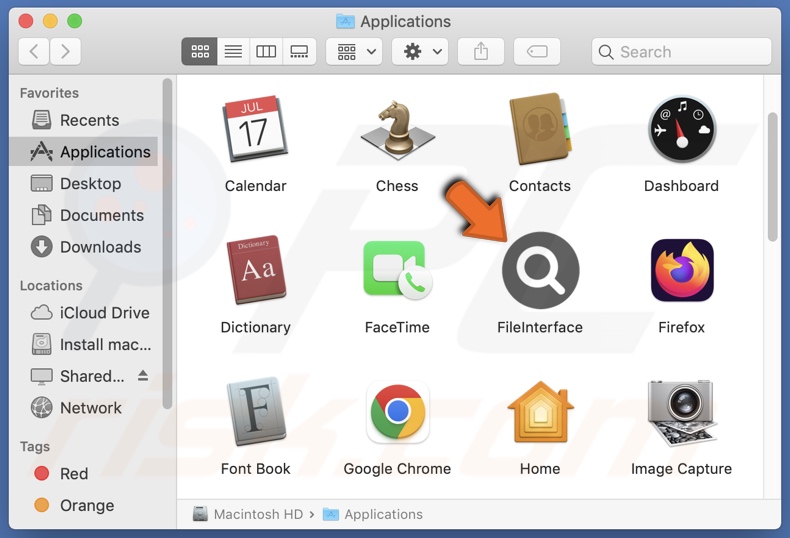The image size is (790, 538).
Task: Go forward with the right chevron button
Action: 65,51
